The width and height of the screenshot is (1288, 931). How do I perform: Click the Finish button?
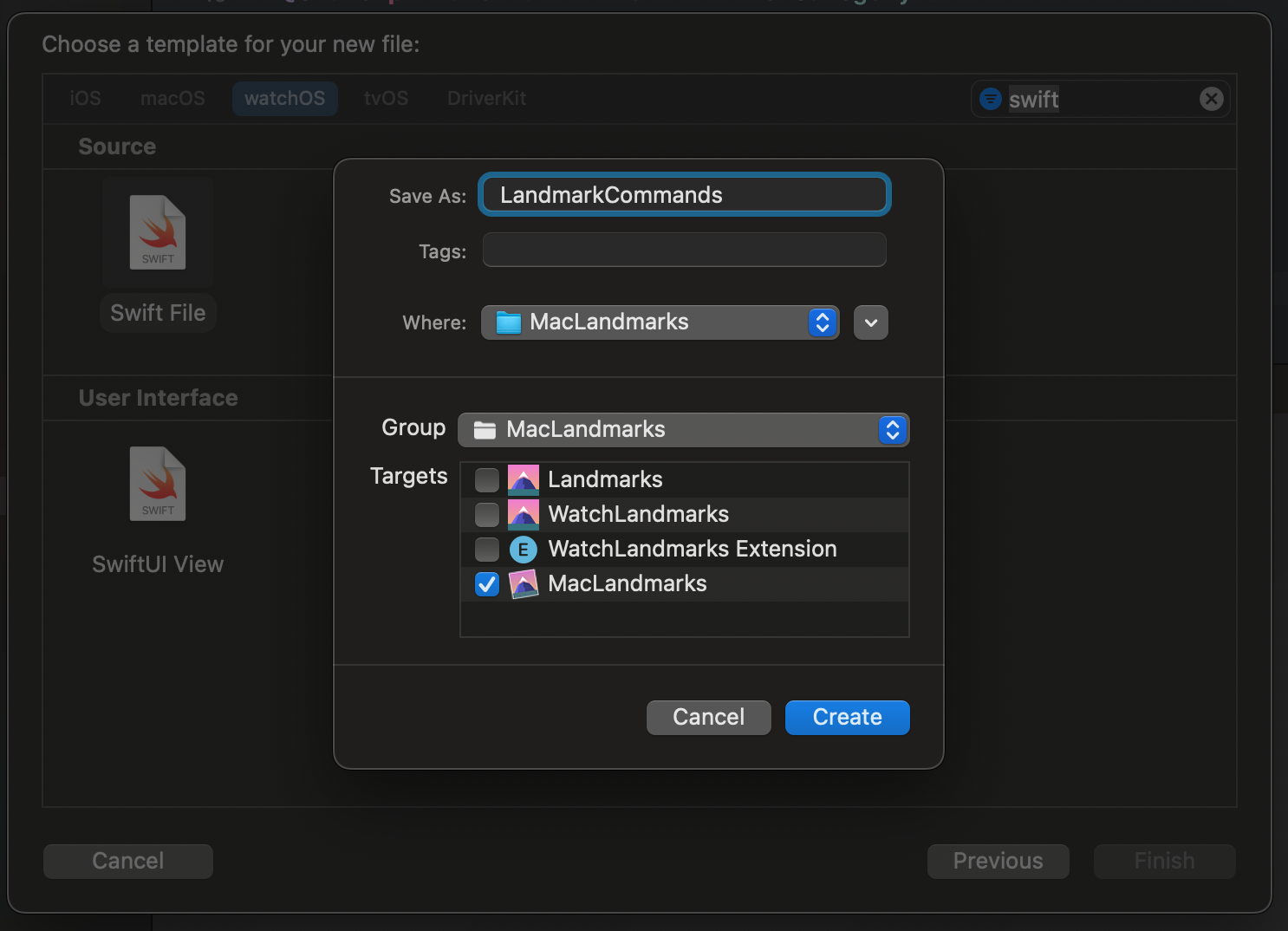1165,862
